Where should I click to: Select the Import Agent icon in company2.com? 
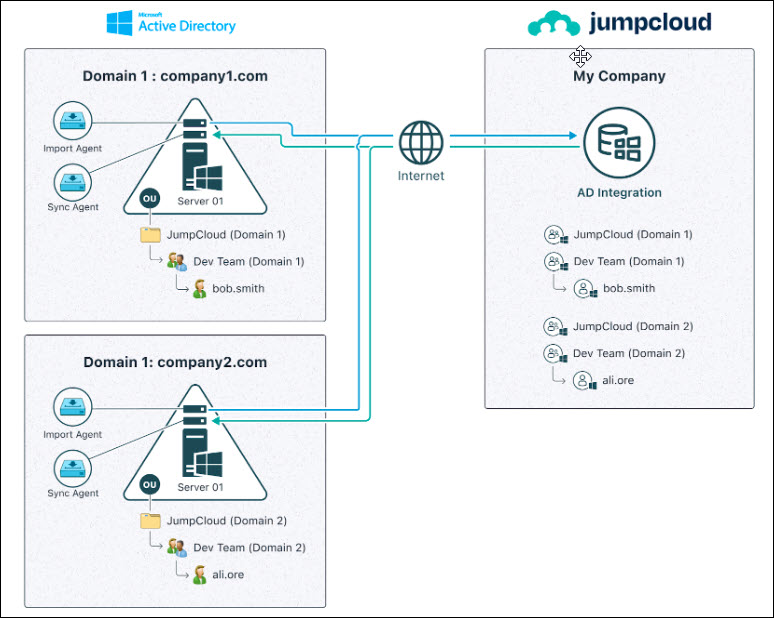click(x=72, y=408)
